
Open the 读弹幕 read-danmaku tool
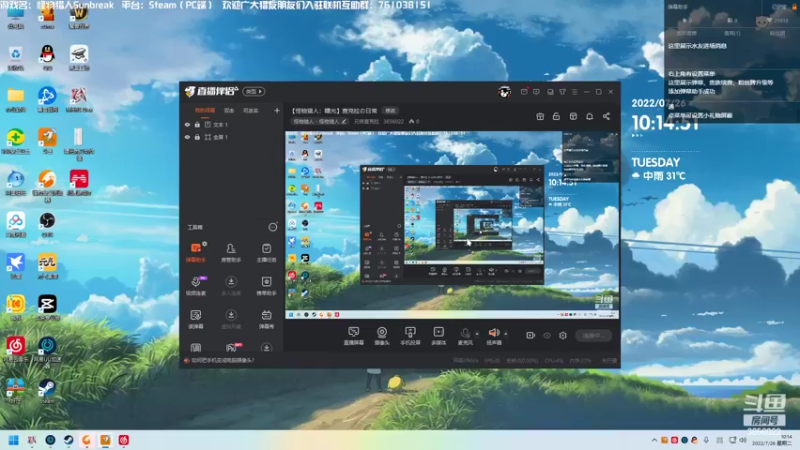pyautogui.click(x=195, y=319)
